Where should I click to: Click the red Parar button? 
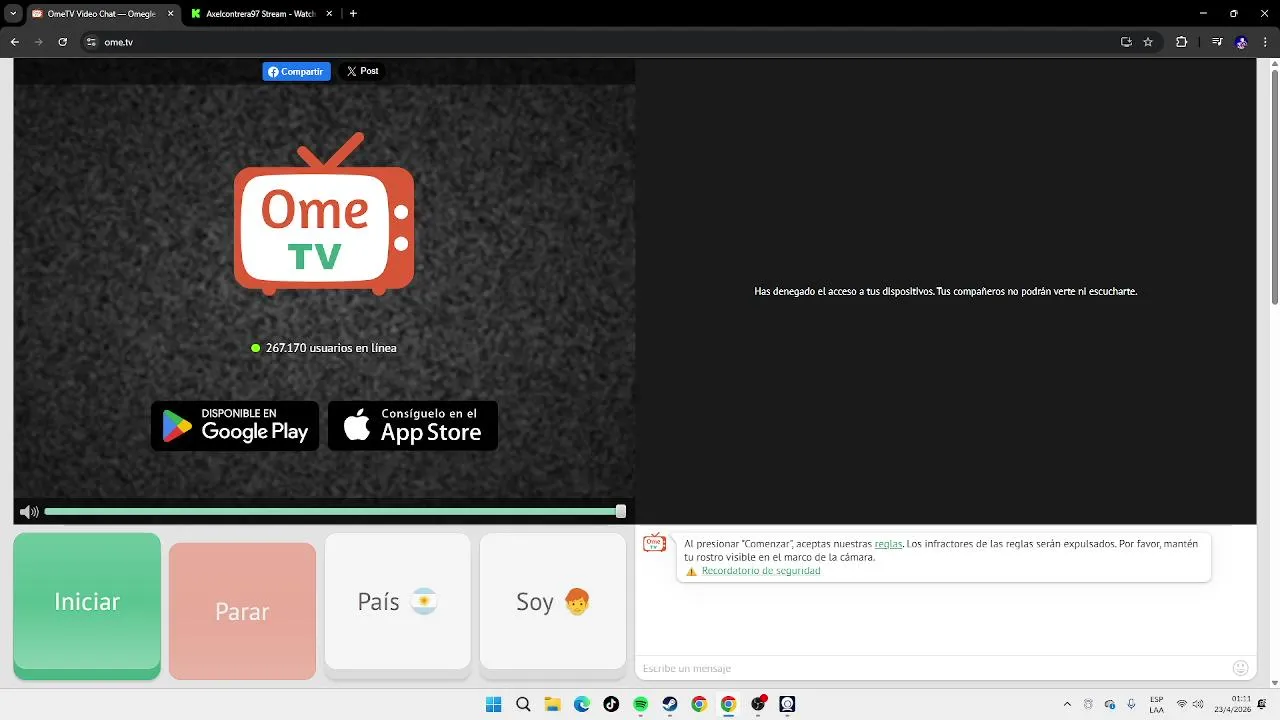[x=242, y=611]
